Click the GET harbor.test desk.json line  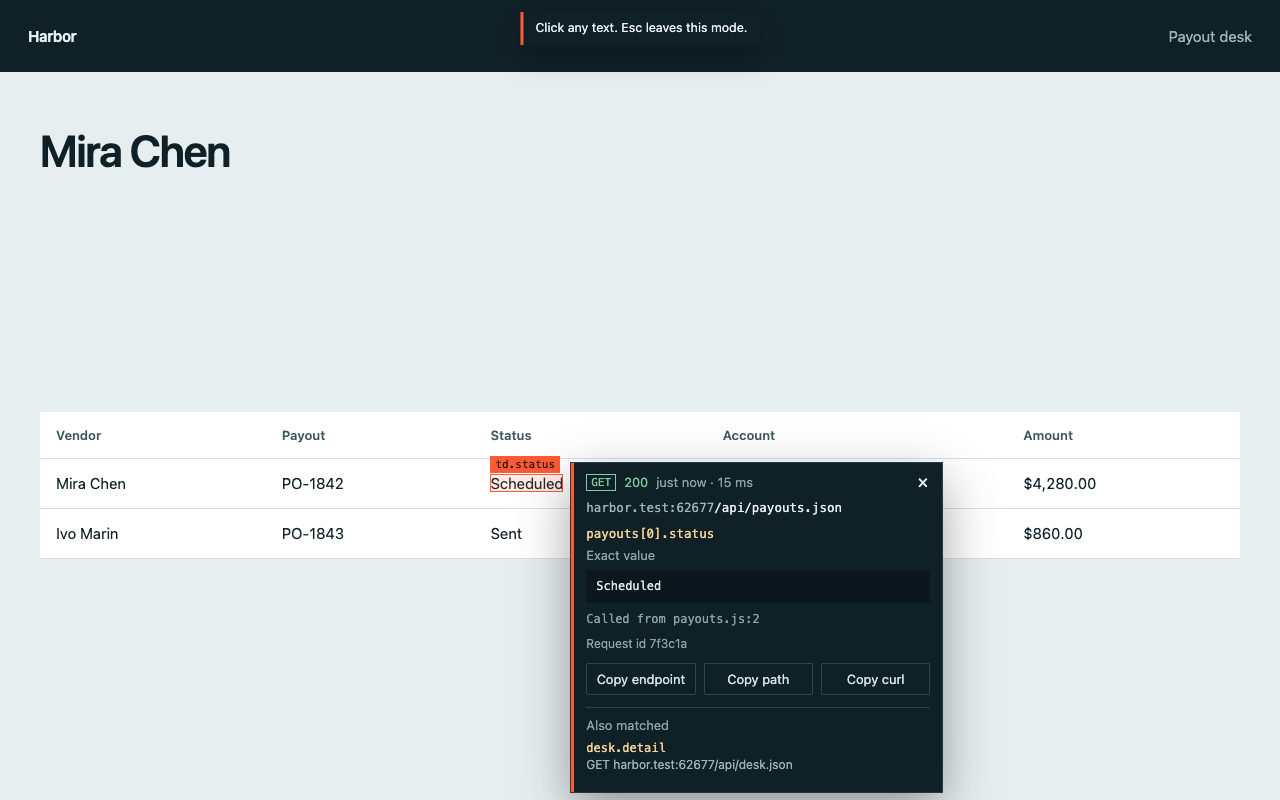689,765
